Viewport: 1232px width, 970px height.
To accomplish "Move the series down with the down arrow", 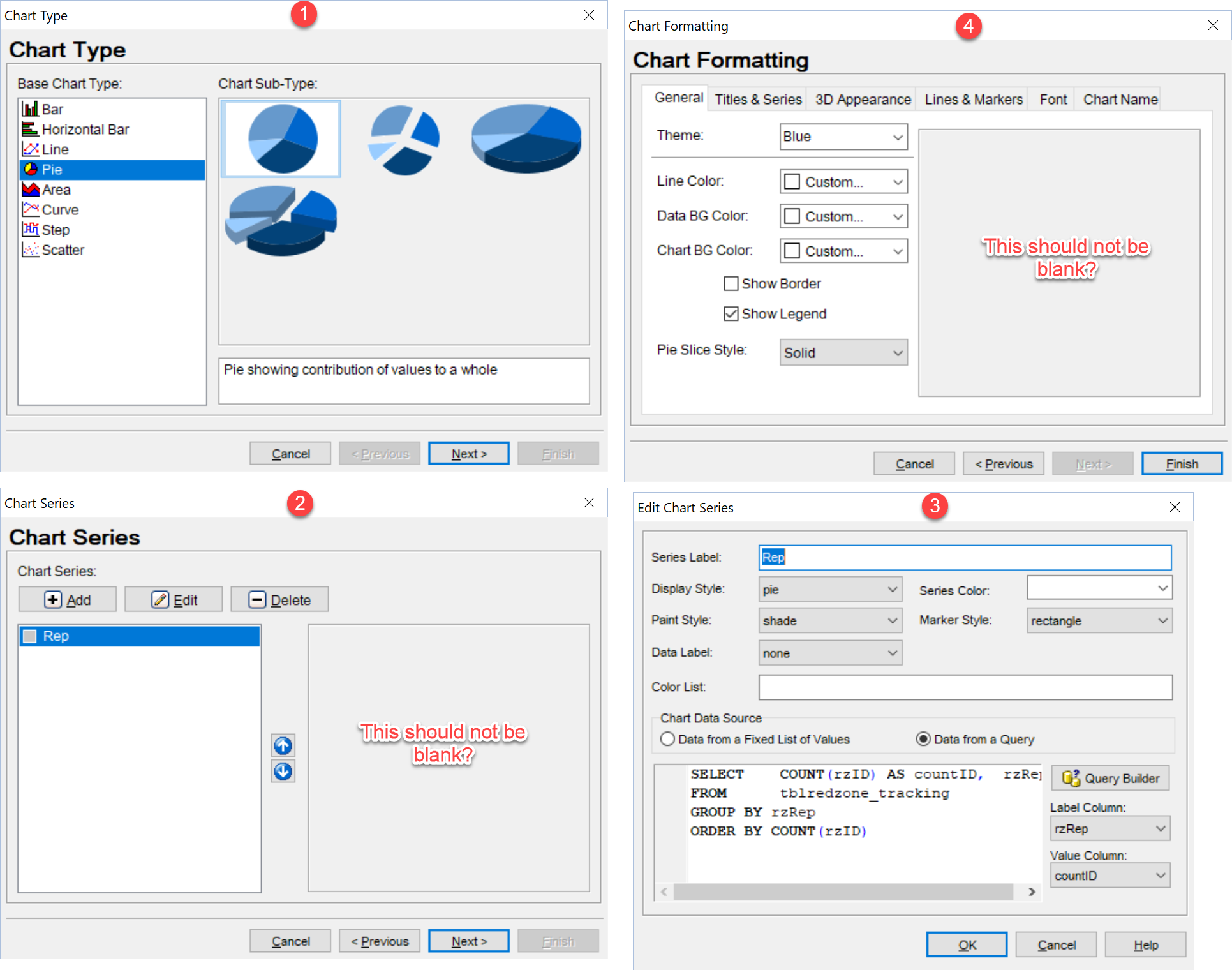I will (x=283, y=772).
